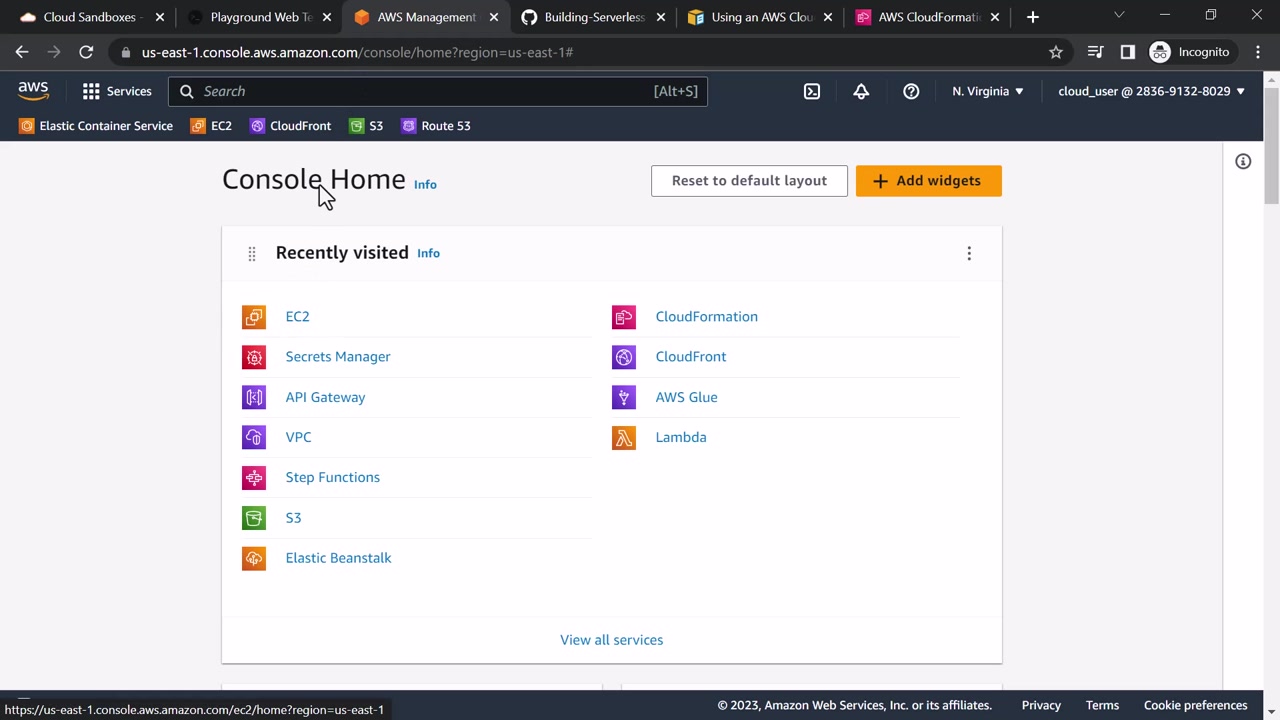Viewport: 1280px width, 720px height.
Task: Click the S3 icon in Recently visited
Action: [254, 518]
